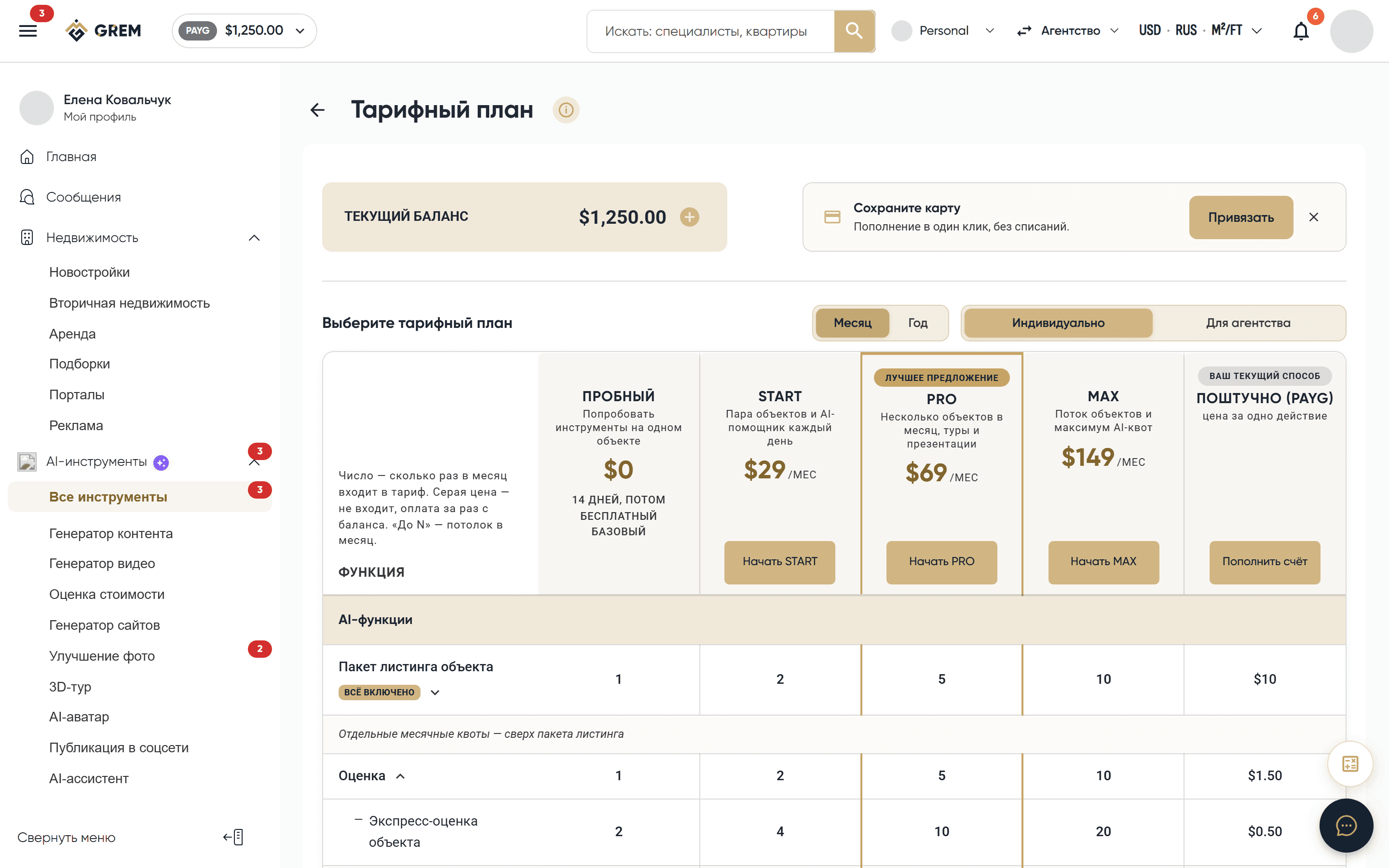The width and height of the screenshot is (1389, 868).
Task: Select the Месяц billing period
Action: coord(852,323)
